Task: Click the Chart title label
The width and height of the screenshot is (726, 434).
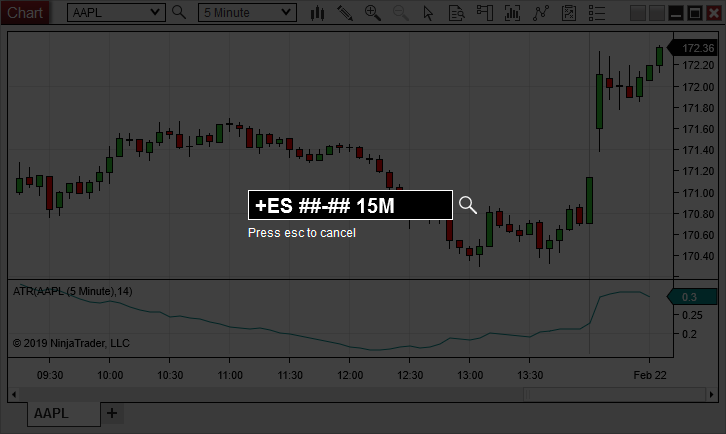Action: 25,12
